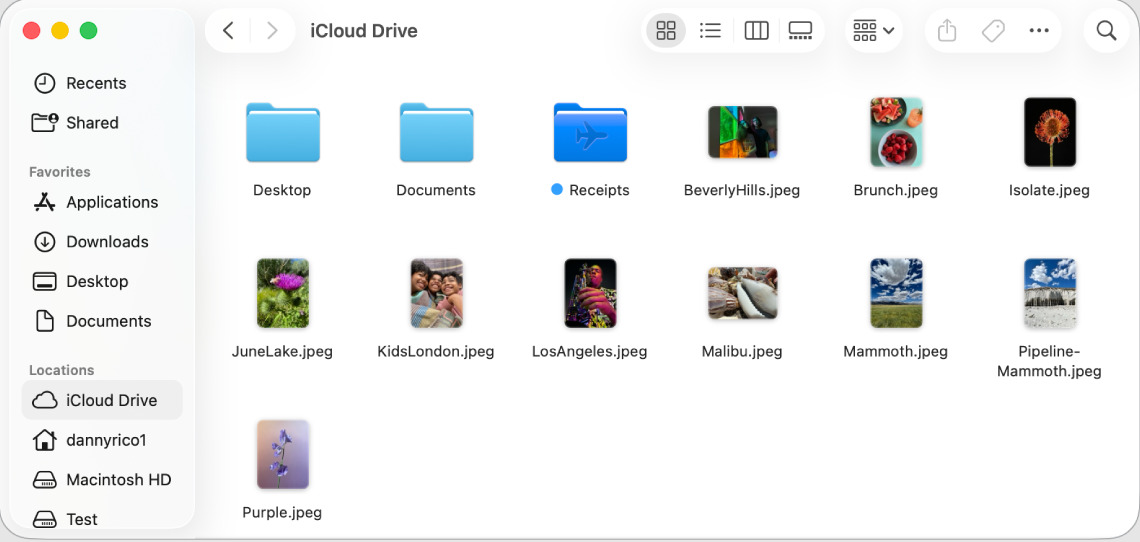Select the Desktop folder in iCloud Drive

pos(282,133)
